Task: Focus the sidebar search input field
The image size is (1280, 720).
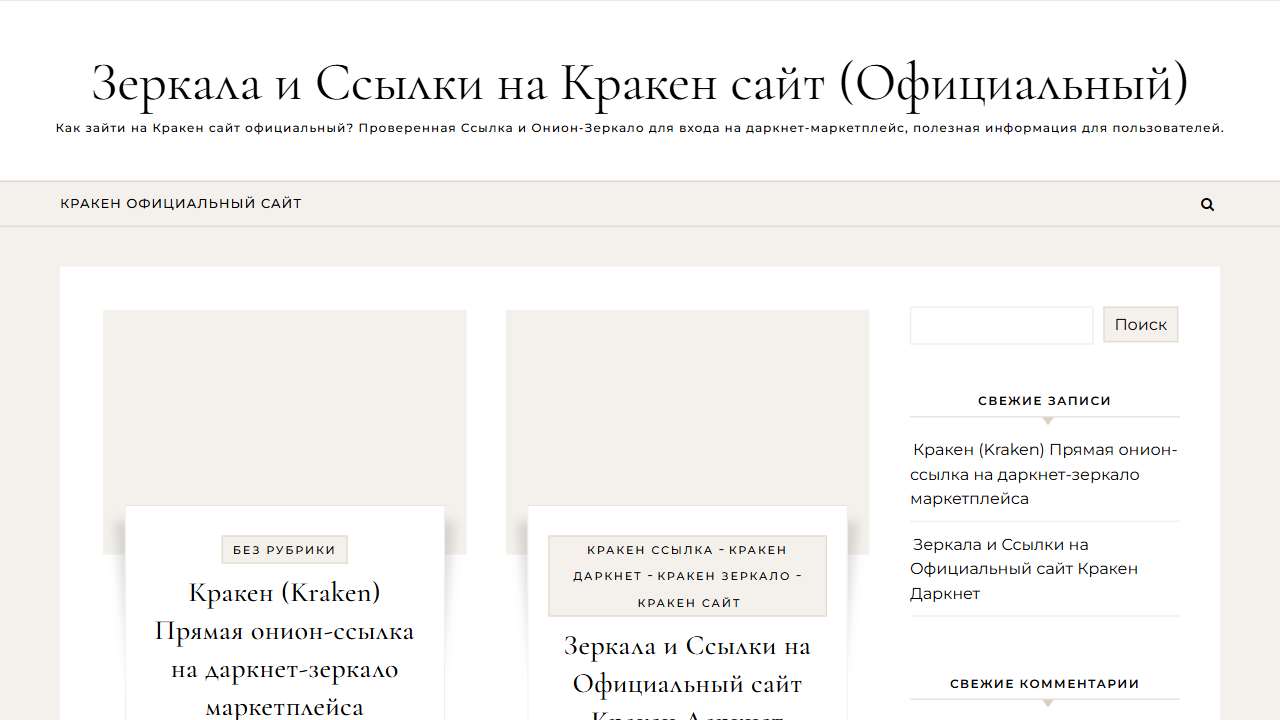Action: pyautogui.click(x=1001, y=325)
